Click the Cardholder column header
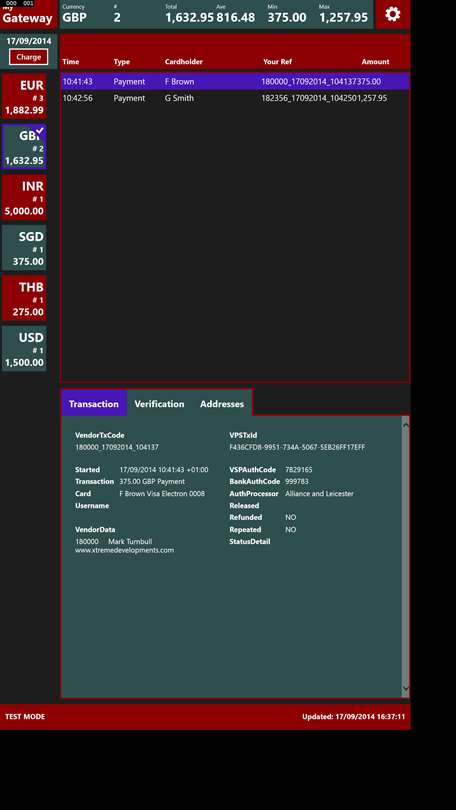 click(184, 61)
